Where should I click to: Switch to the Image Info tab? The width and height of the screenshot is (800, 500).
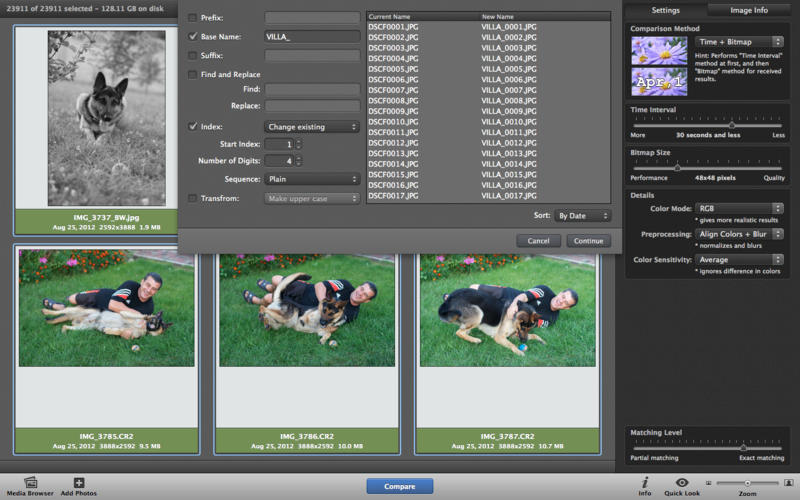[x=748, y=10]
